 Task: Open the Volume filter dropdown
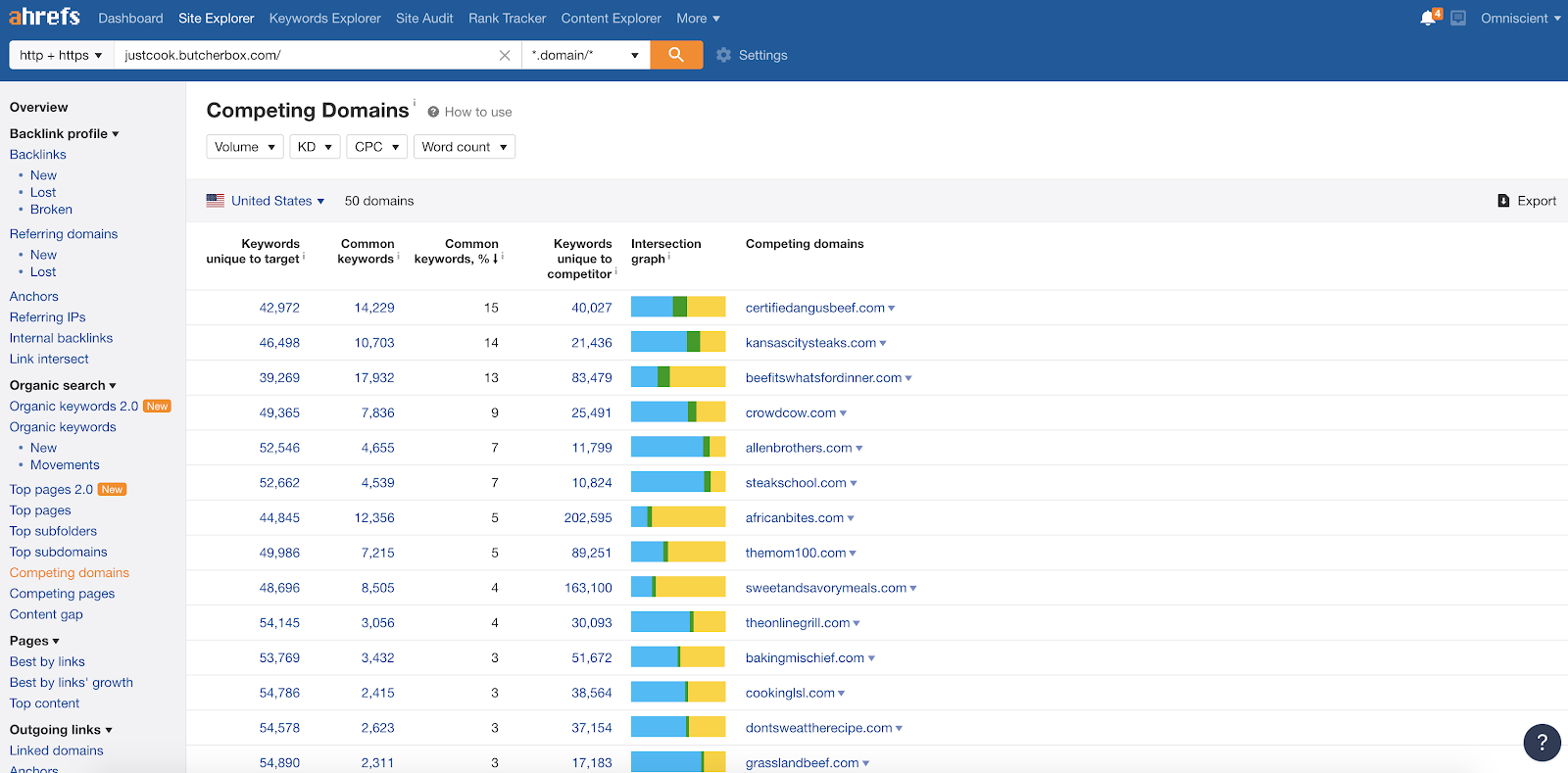tap(244, 147)
